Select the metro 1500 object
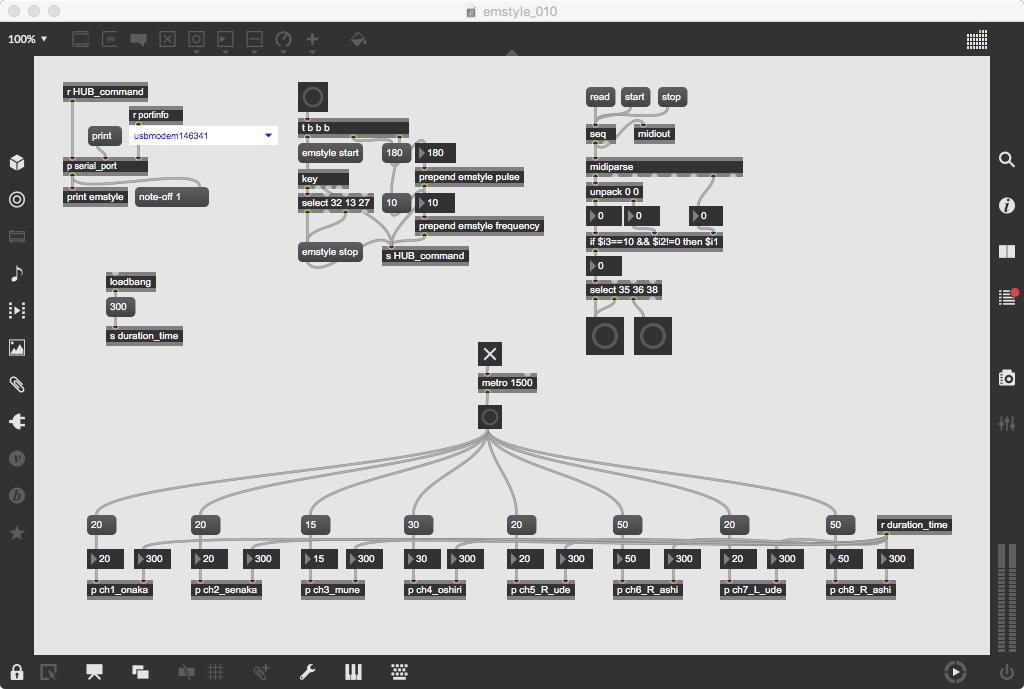The width and height of the screenshot is (1024, 689). point(507,383)
